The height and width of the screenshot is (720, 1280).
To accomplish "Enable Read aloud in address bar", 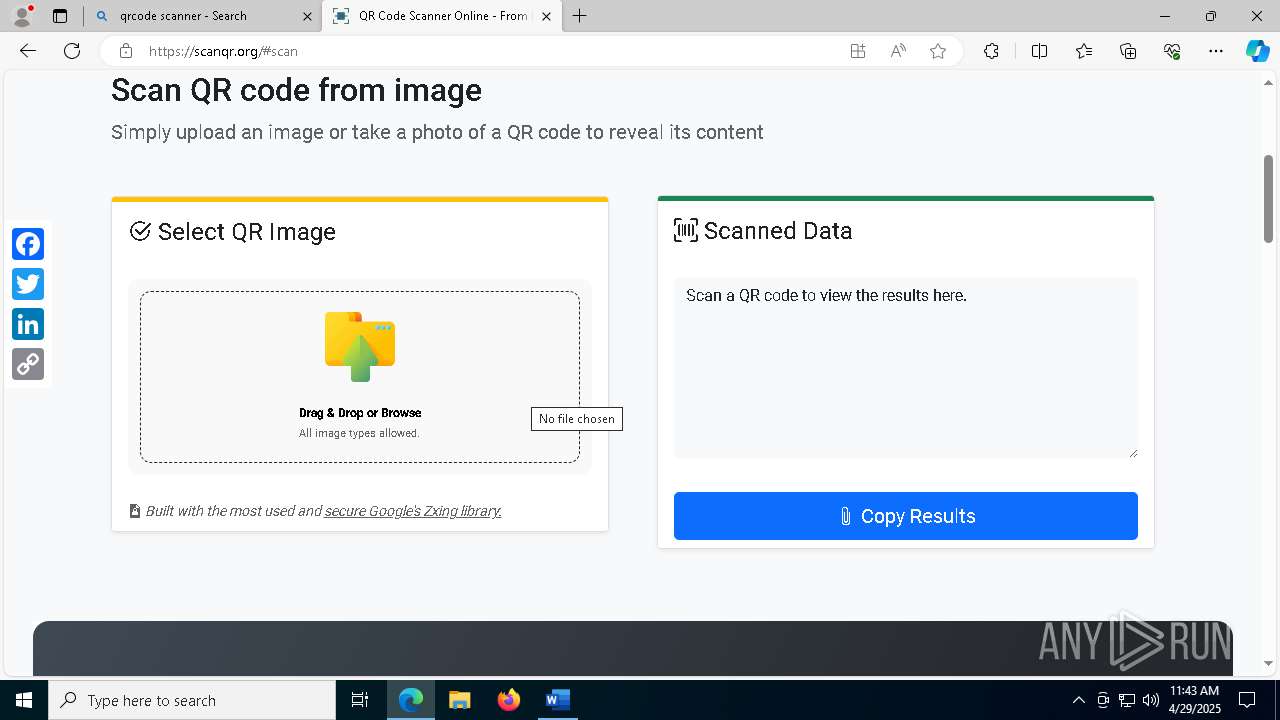I will pos(898,51).
